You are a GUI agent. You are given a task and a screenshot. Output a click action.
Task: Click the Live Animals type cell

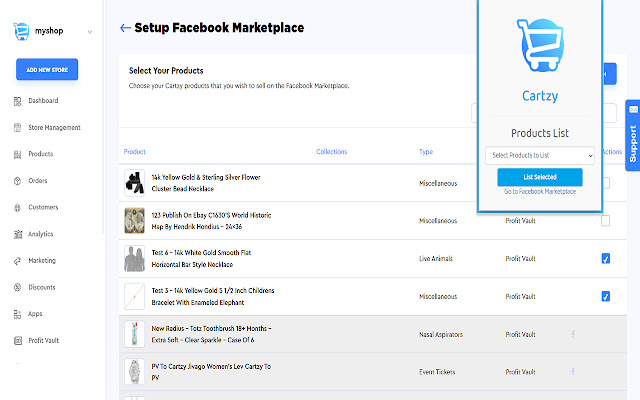point(436,259)
